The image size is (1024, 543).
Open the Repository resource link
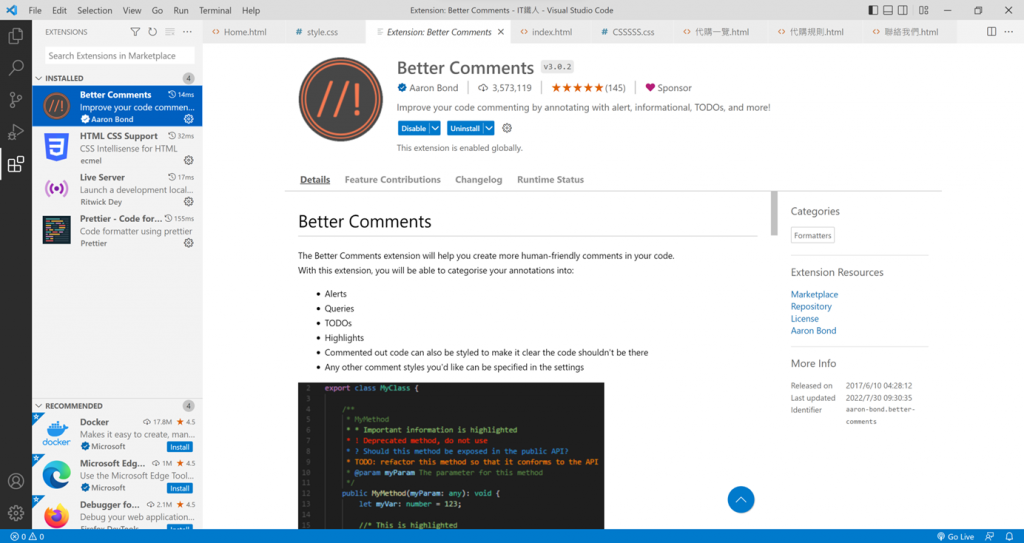[811, 306]
